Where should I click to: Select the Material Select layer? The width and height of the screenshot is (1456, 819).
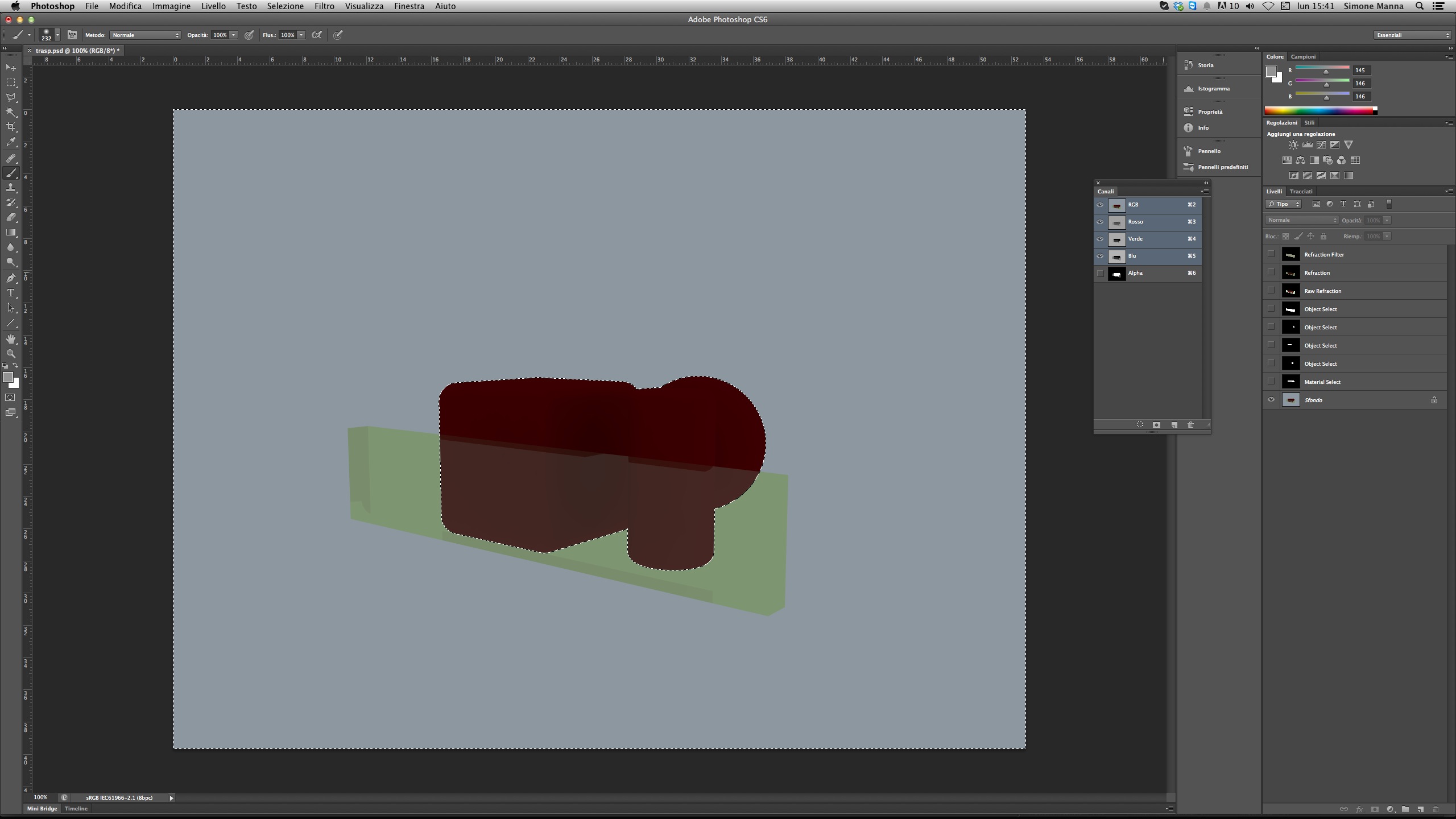(1322, 382)
